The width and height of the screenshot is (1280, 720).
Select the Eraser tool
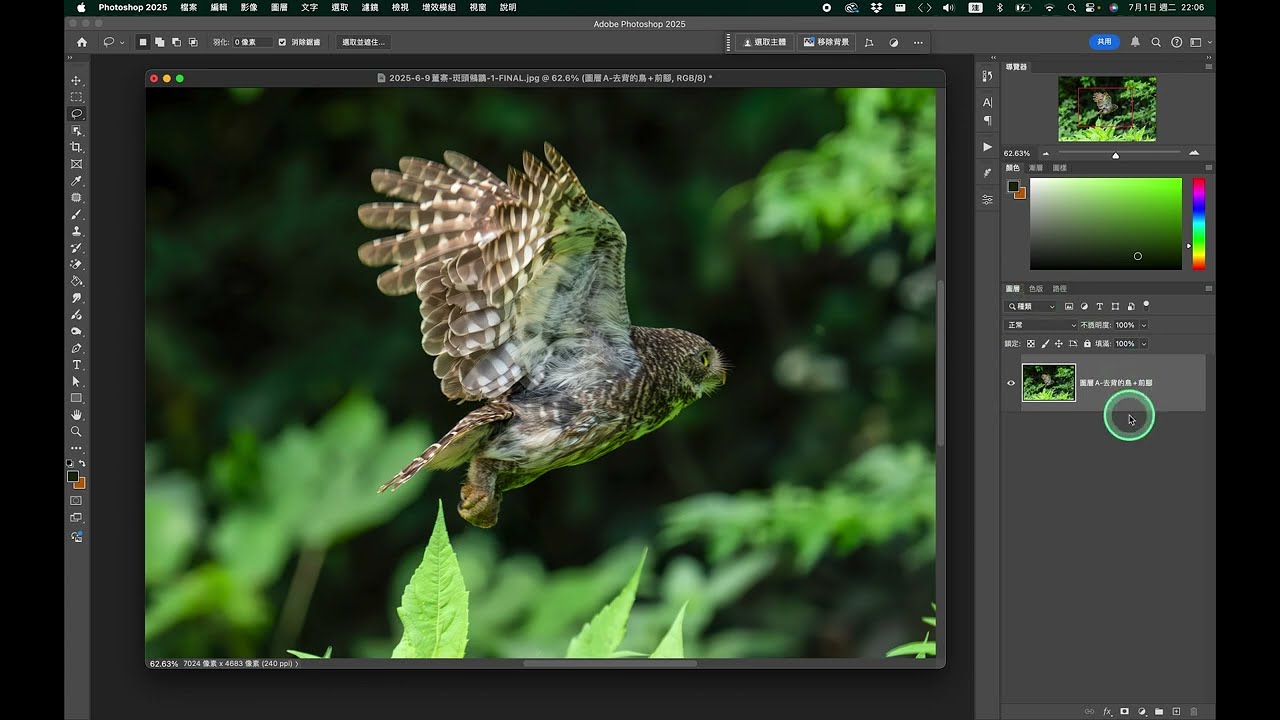76,264
